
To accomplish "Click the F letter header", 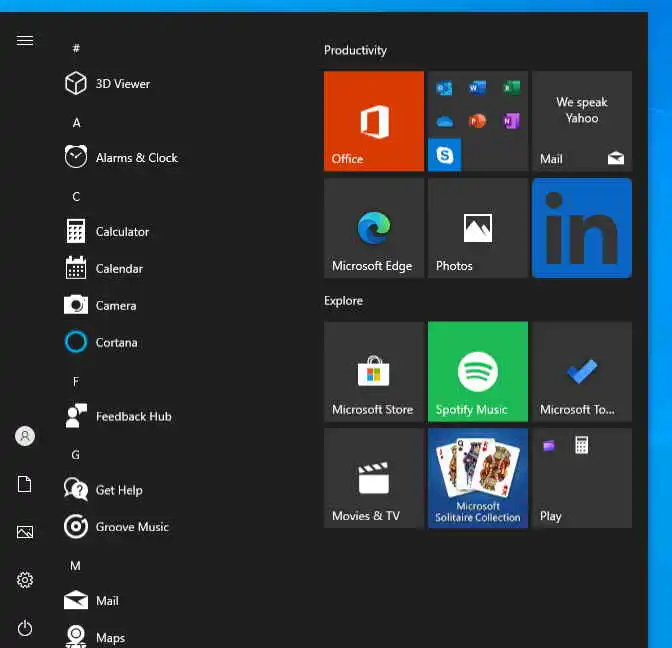I will point(76,381).
